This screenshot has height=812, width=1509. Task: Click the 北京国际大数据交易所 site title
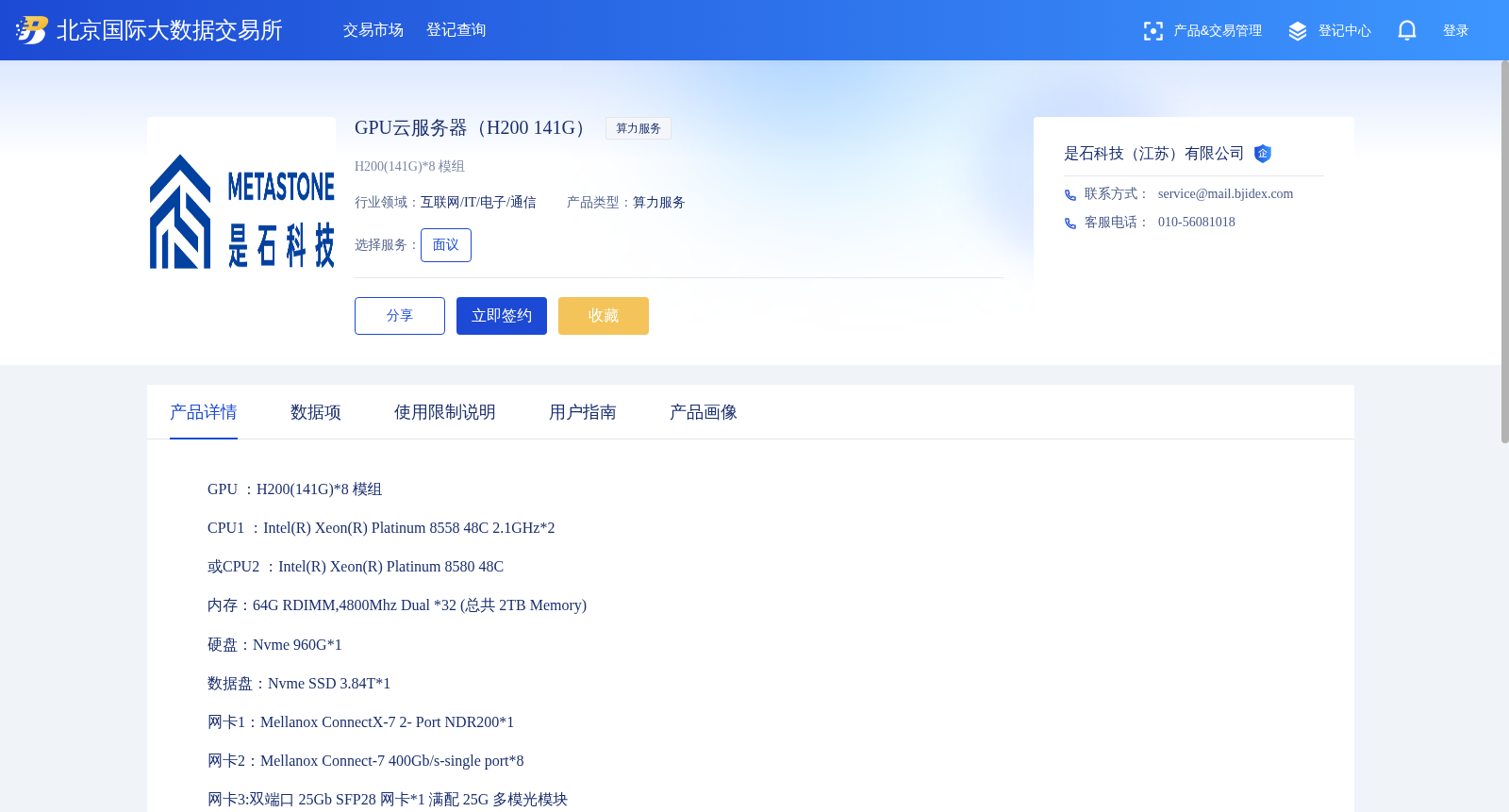pos(170,30)
